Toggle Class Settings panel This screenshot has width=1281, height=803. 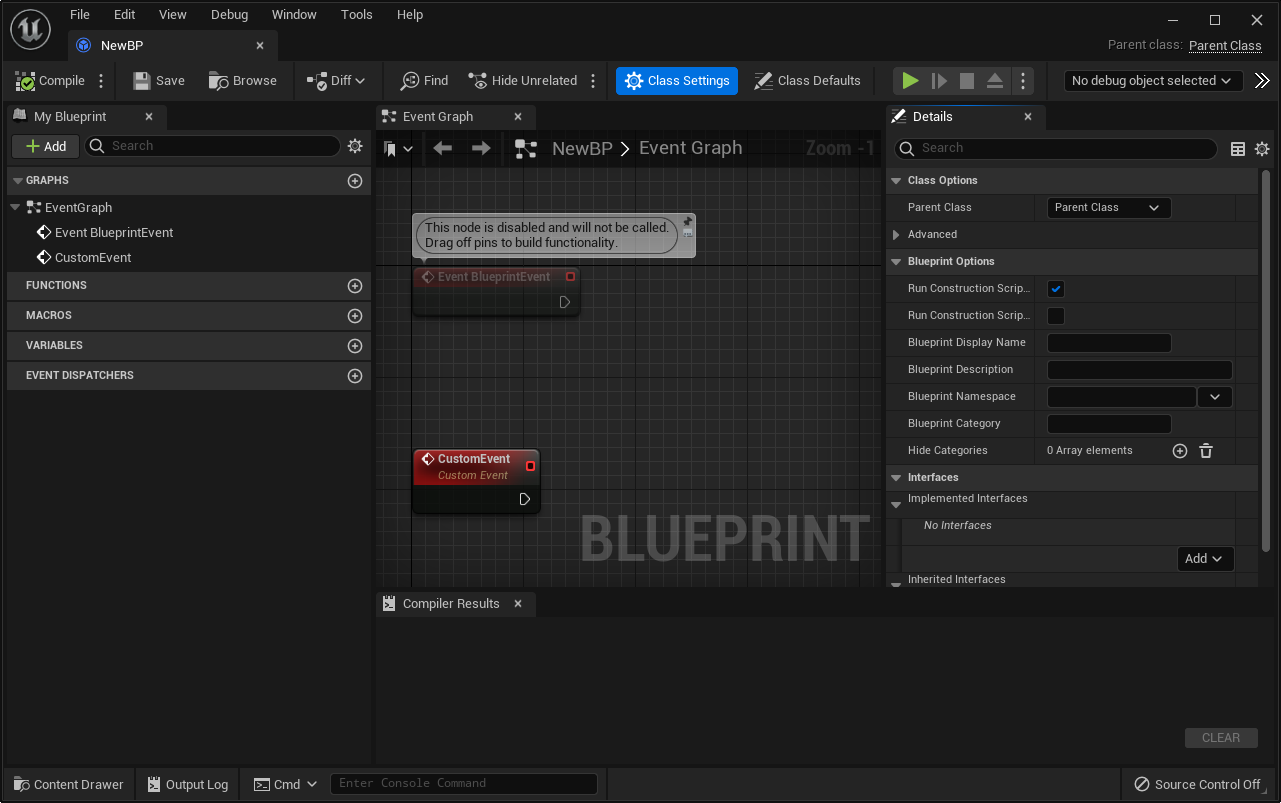point(677,81)
